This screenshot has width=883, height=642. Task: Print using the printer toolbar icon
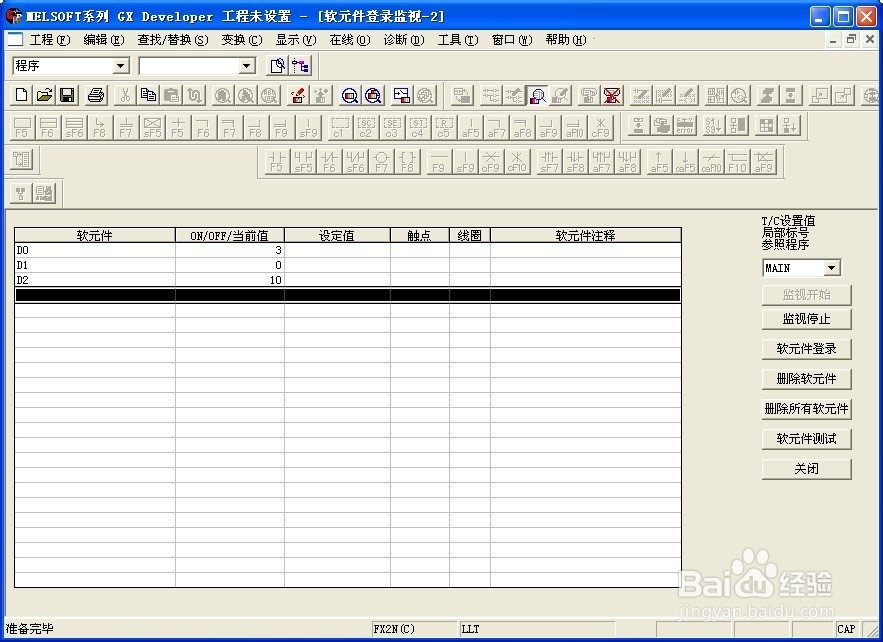pyautogui.click(x=96, y=95)
